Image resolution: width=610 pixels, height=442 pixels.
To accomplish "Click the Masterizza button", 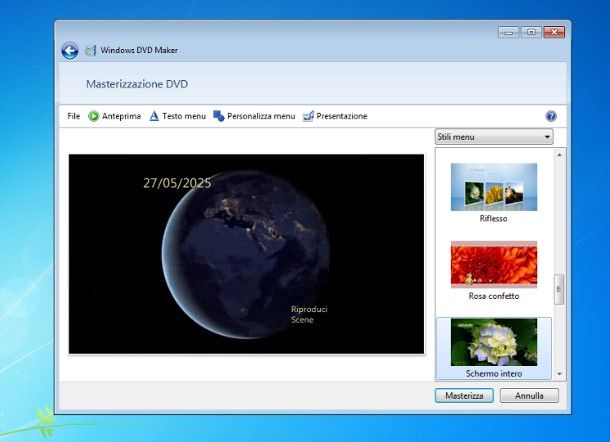I will [x=464, y=396].
